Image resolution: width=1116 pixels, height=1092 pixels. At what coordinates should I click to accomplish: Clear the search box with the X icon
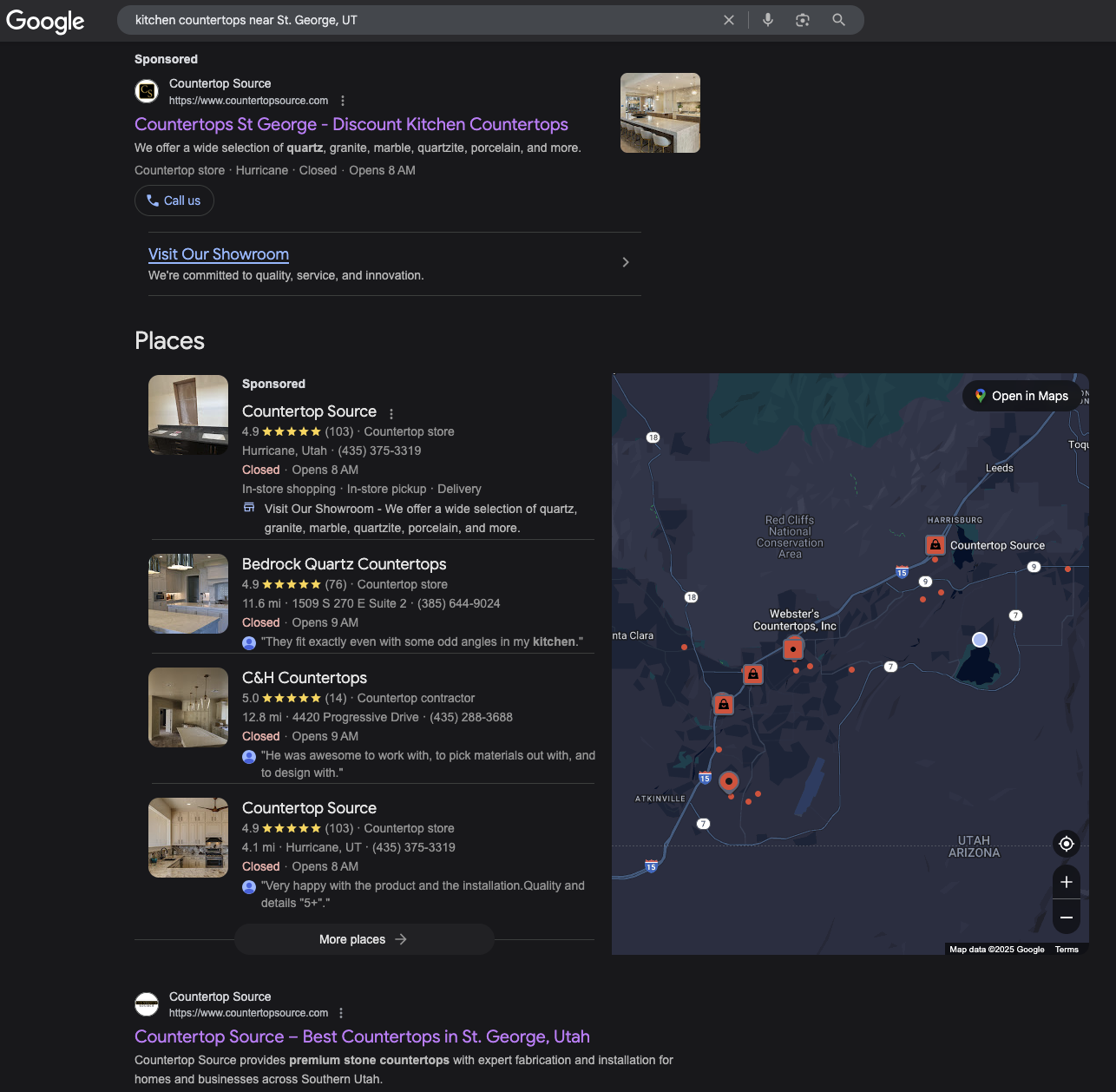point(729,20)
